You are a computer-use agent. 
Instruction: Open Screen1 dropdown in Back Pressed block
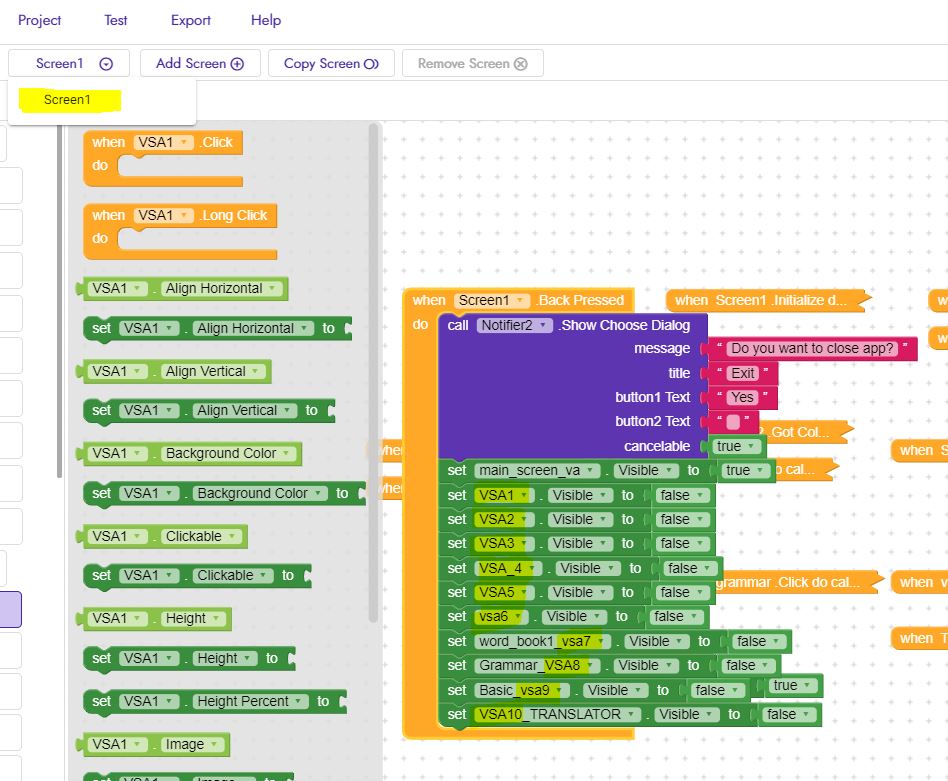pyautogui.click(x=519, y=300)
